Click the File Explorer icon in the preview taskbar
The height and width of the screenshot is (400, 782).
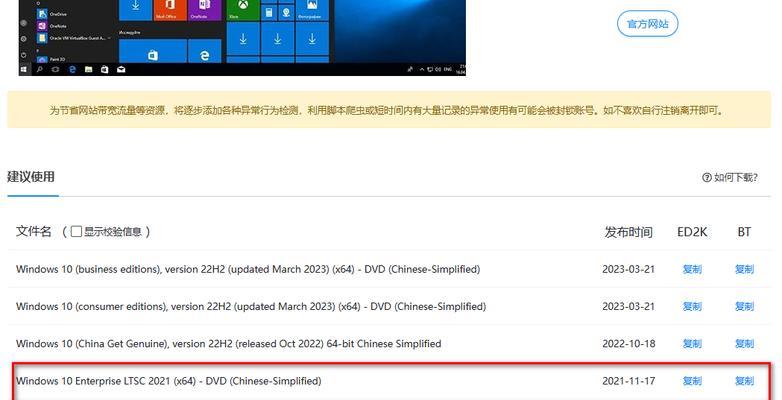[88, 69]
